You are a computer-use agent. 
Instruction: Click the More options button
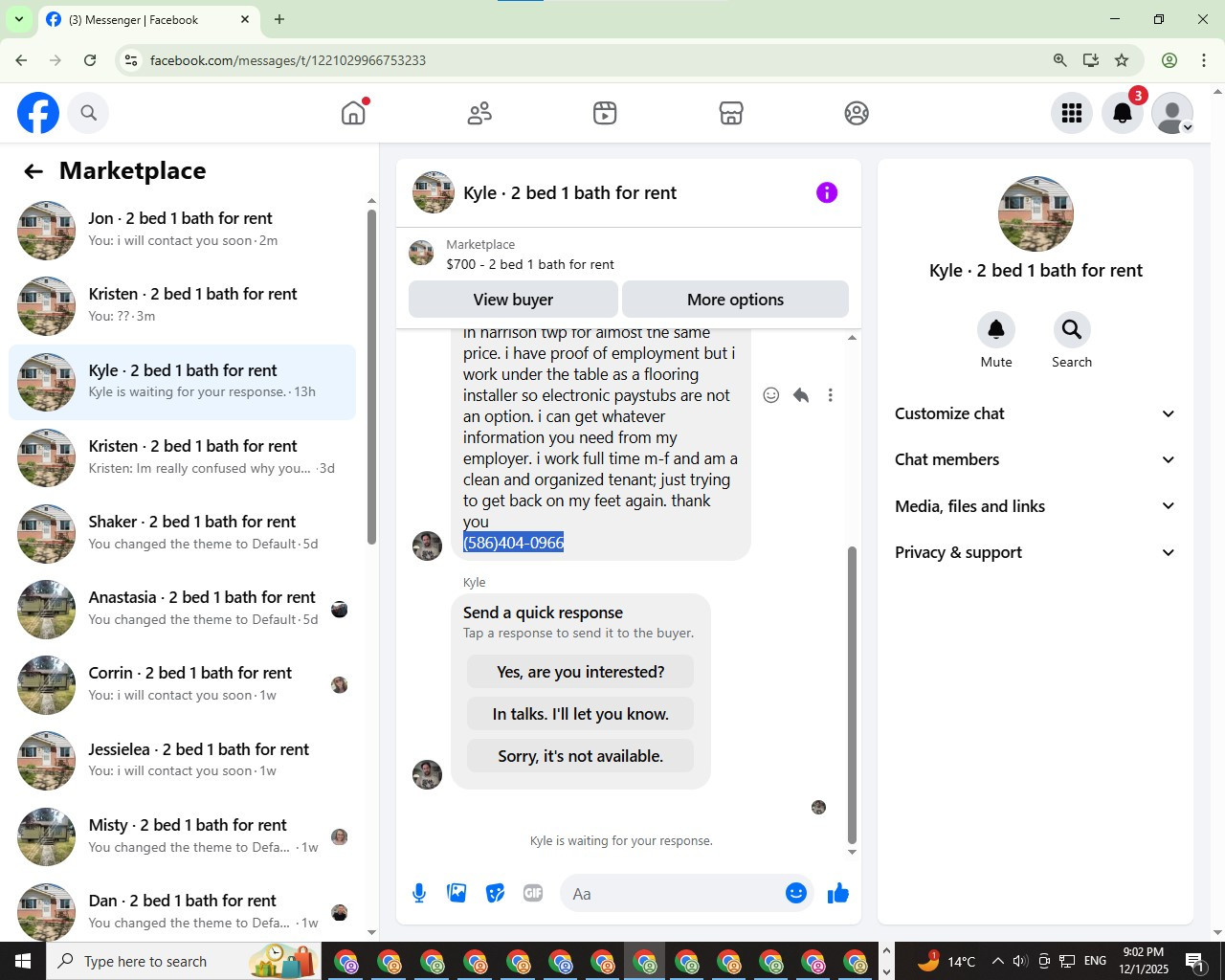click(x=735, y=300)
